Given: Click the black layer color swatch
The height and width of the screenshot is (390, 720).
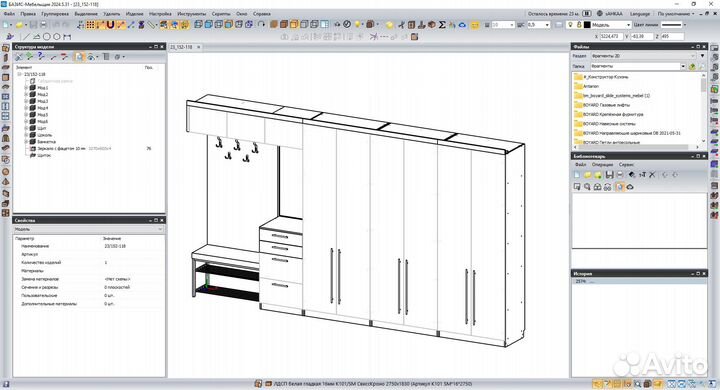Looking at the screenshot, I should 587,25.
